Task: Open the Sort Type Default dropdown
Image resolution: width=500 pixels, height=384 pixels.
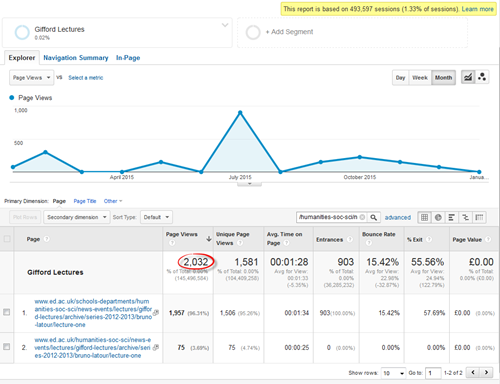Action: coord(156,217)
